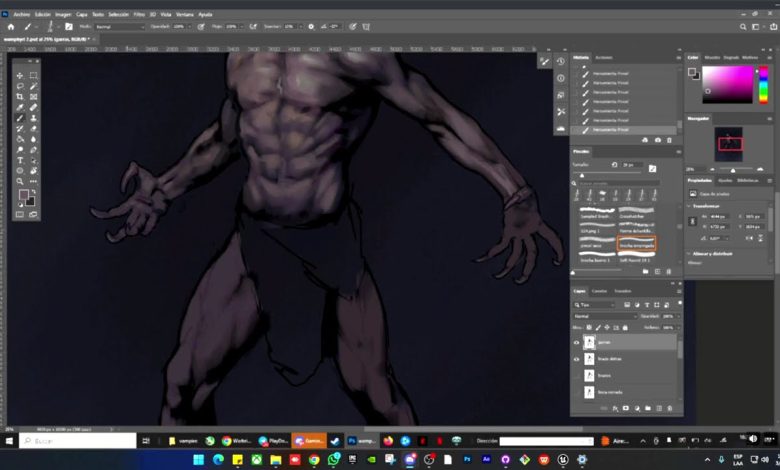
Task: Select the Move tool in the toolbox
Action: pyautogui.click(x=20, y=75)
